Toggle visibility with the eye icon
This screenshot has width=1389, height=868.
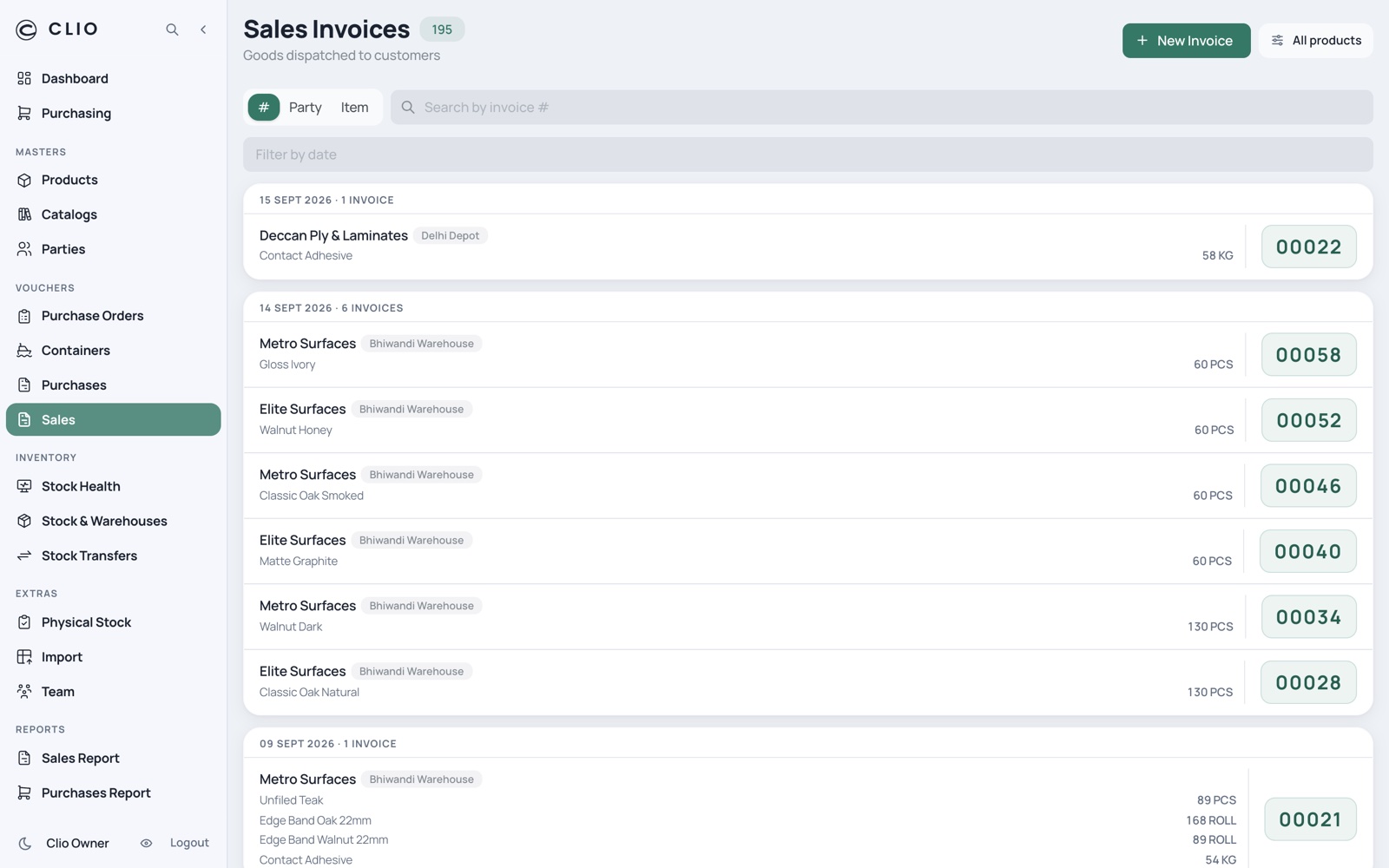point(146,844)
